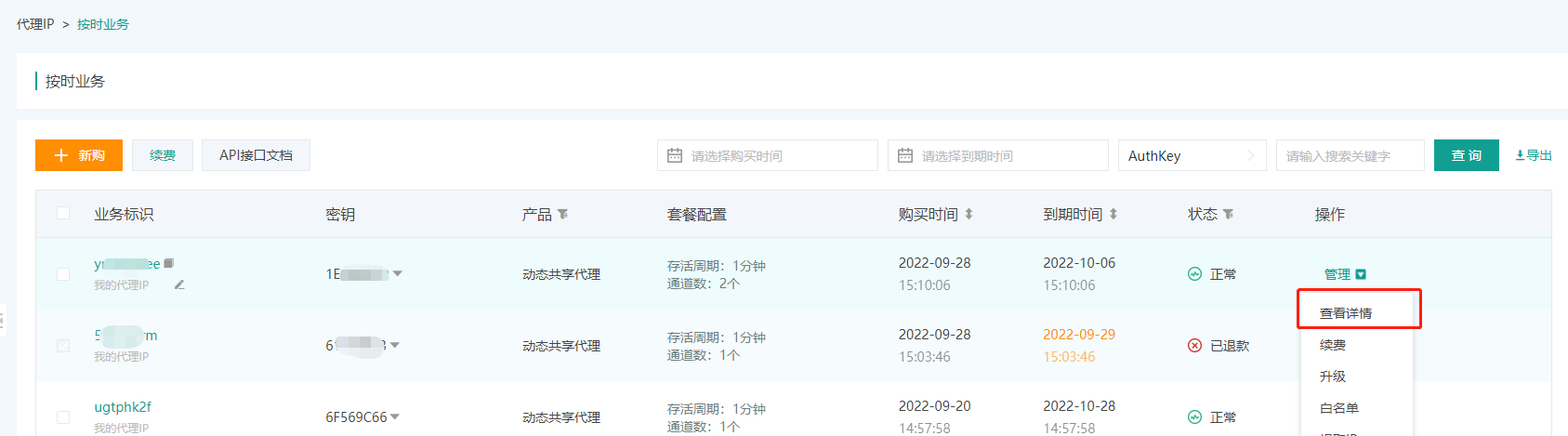Click the copy icon beside first business ID
This screenshot has width=1568, height=436.
[x=169, y=264]
